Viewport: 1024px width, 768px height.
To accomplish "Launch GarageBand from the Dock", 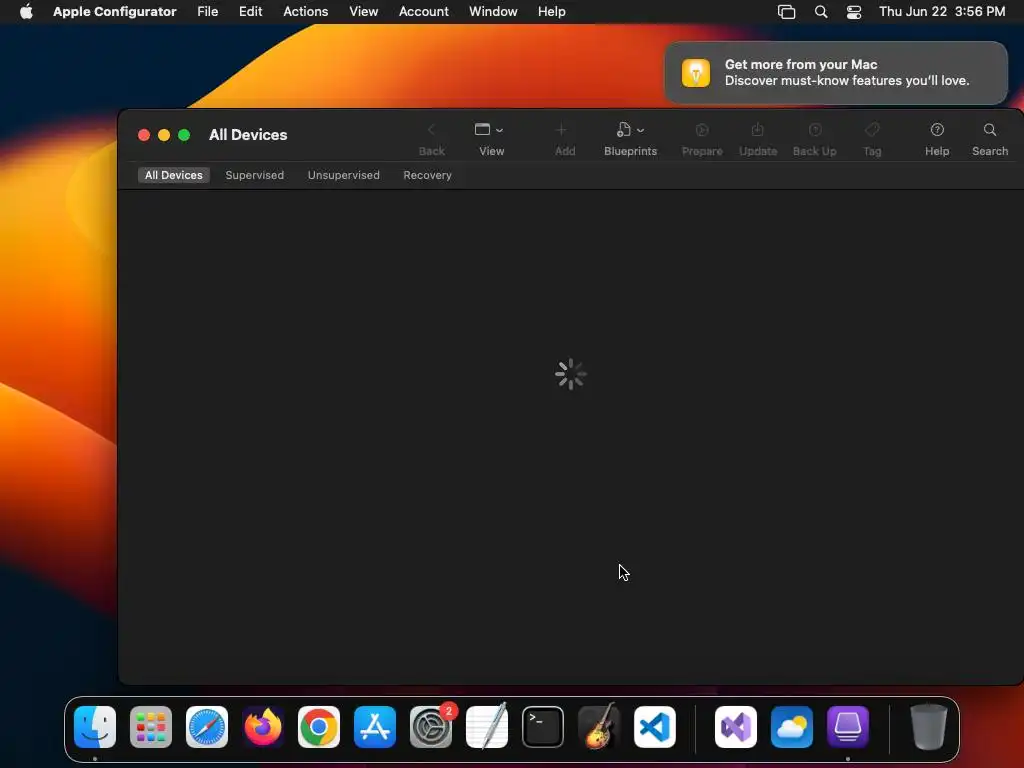I will click(599, 726).
